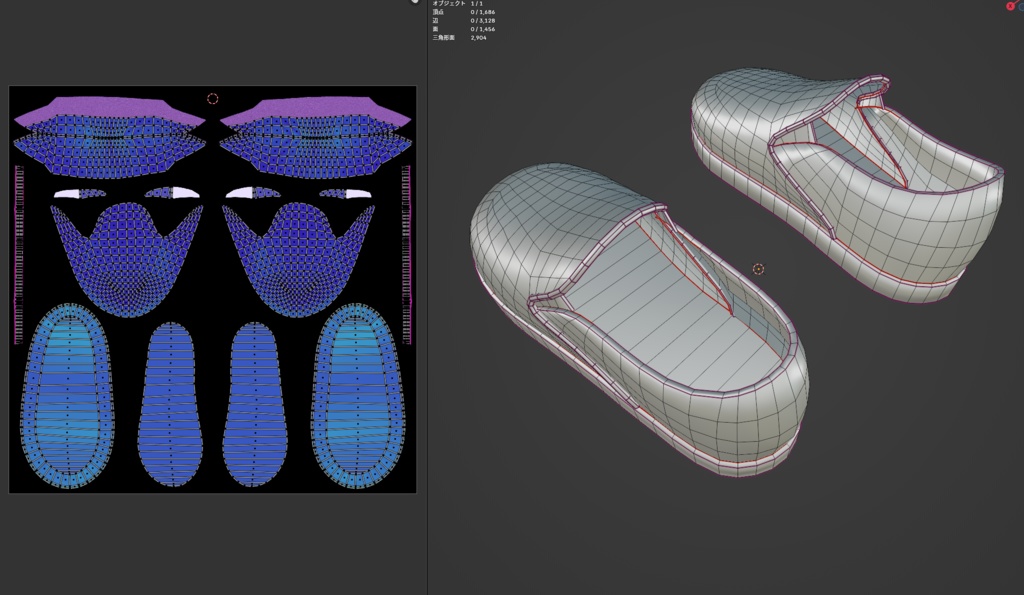Click the blue Z axis circle on the gizmo

point(1022,8)
